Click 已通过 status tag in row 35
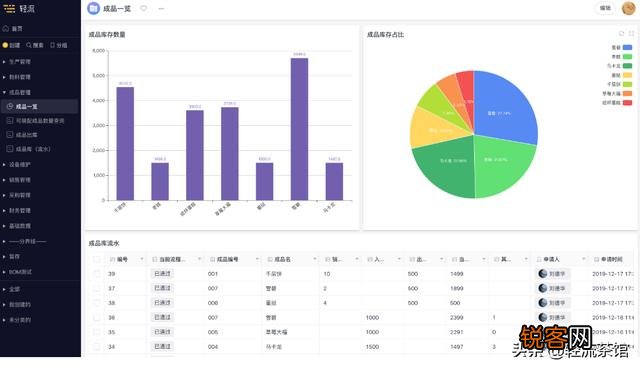Screen dimensions: 640x369 click(x=162, y=332)
